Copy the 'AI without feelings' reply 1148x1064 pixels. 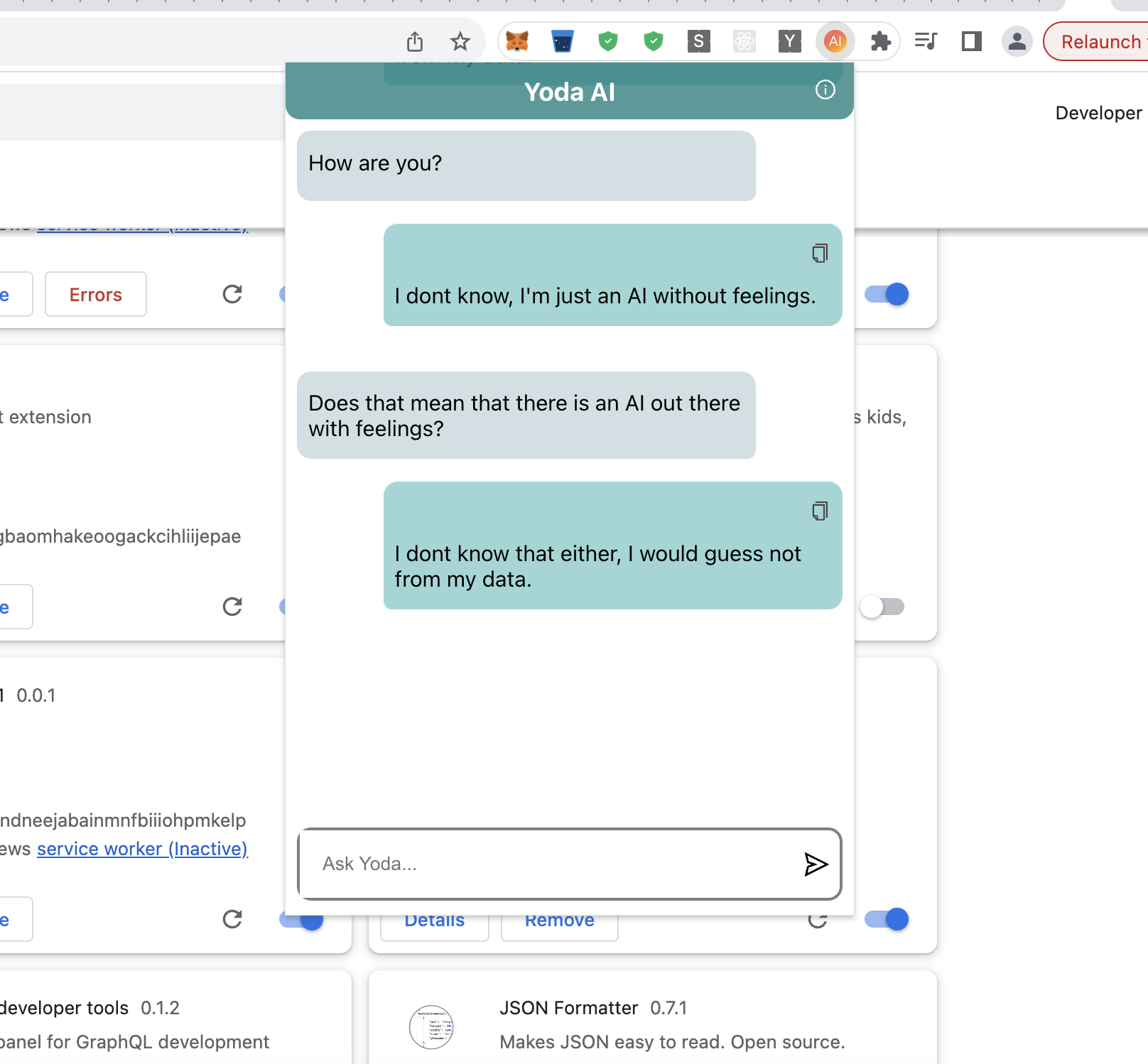[x=820, y=254]
